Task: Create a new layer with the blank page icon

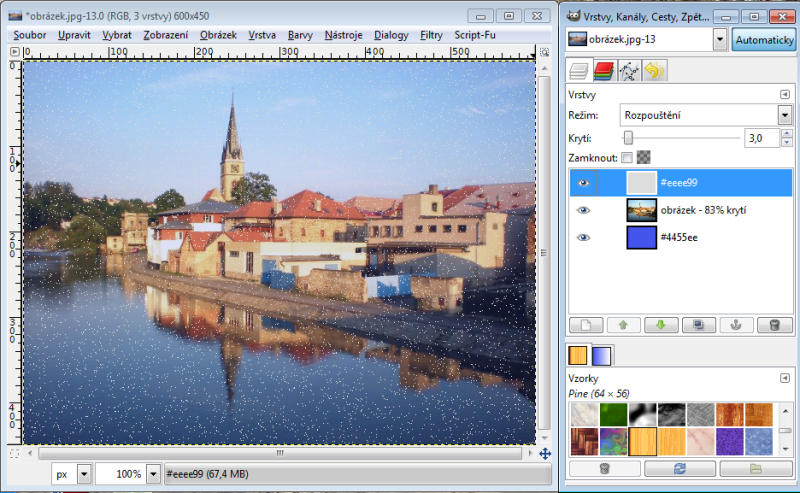Action: pos(585,325)
